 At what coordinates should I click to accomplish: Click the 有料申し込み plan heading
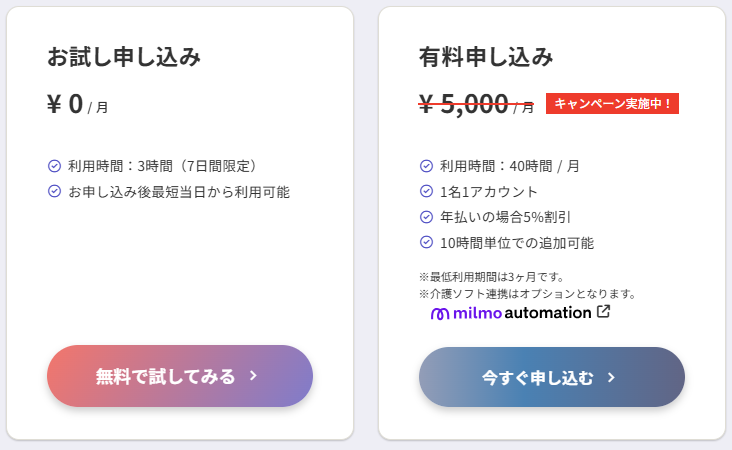click(486, 56)
